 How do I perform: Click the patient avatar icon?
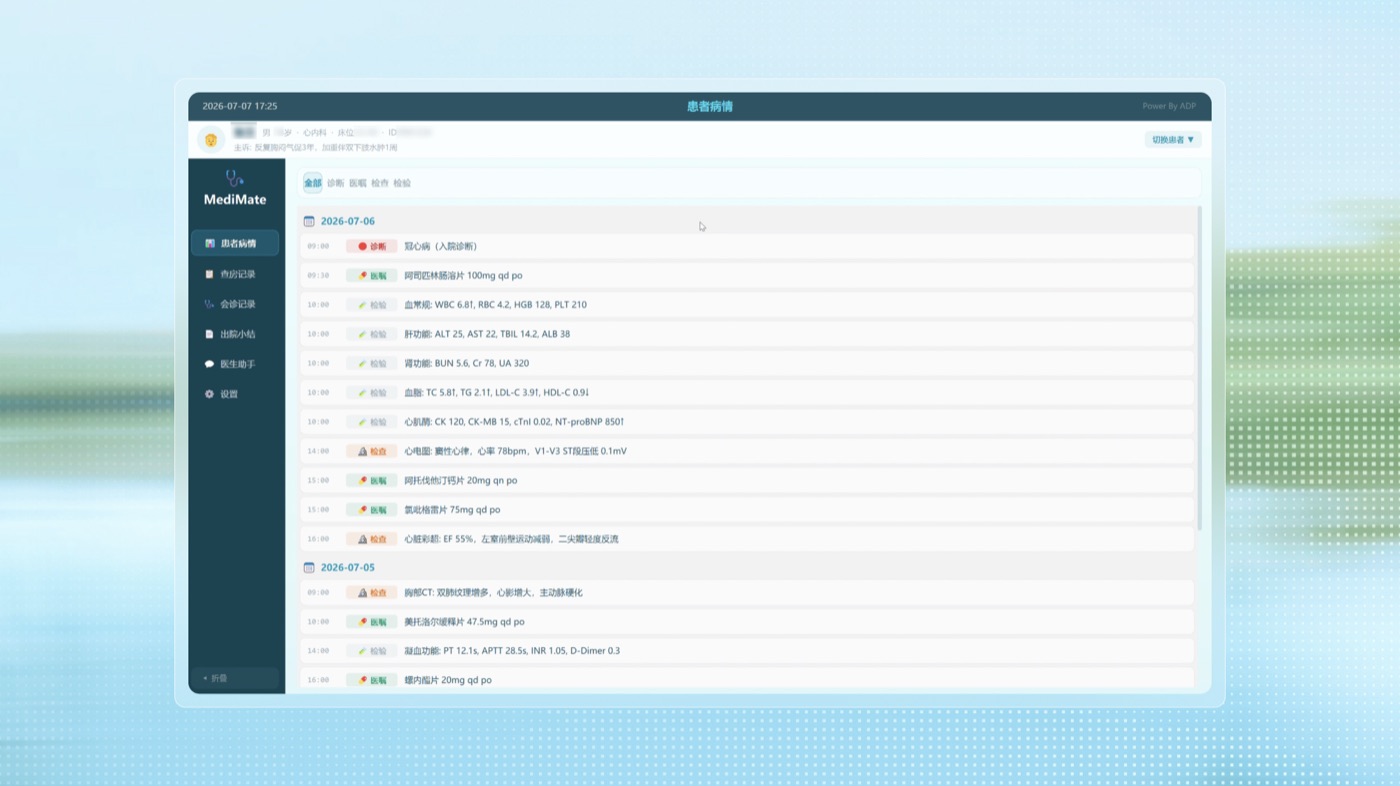[211, 140]
